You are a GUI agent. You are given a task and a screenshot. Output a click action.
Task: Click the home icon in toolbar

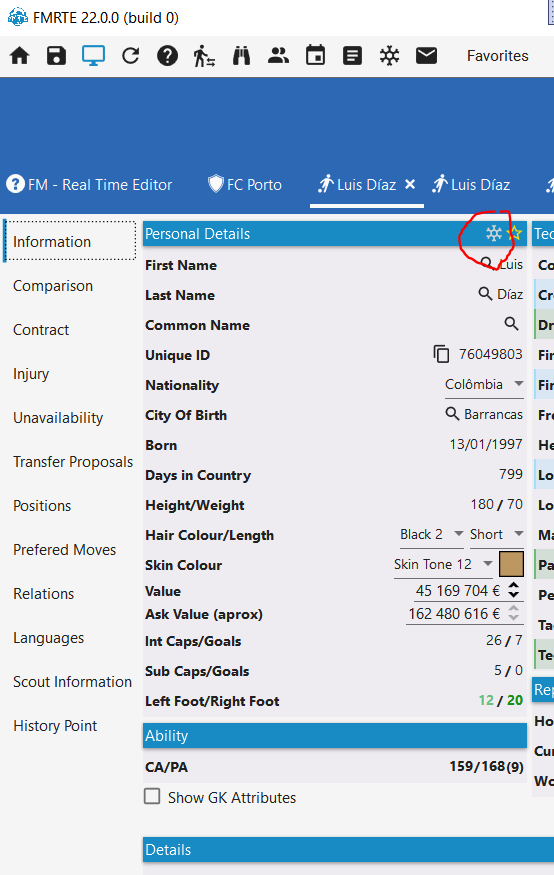coord(20,56)
